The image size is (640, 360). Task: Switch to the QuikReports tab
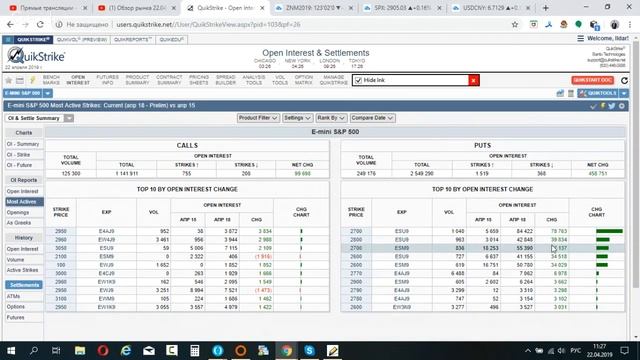pos(133,40)
